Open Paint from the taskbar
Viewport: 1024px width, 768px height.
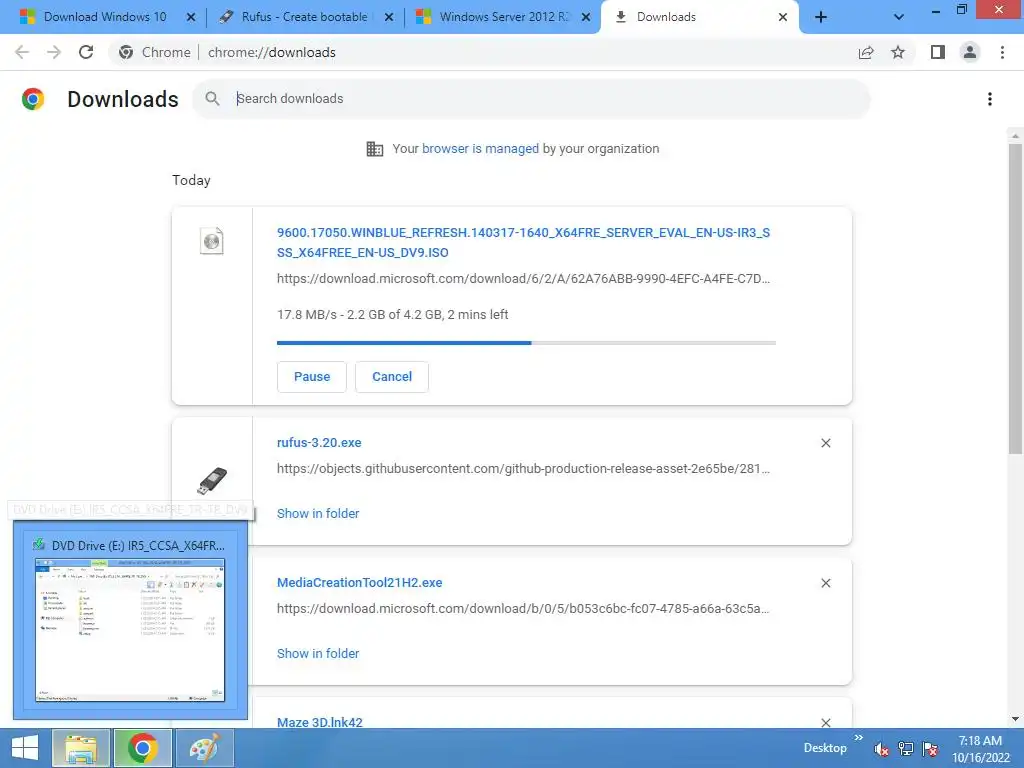coord(205,748)
